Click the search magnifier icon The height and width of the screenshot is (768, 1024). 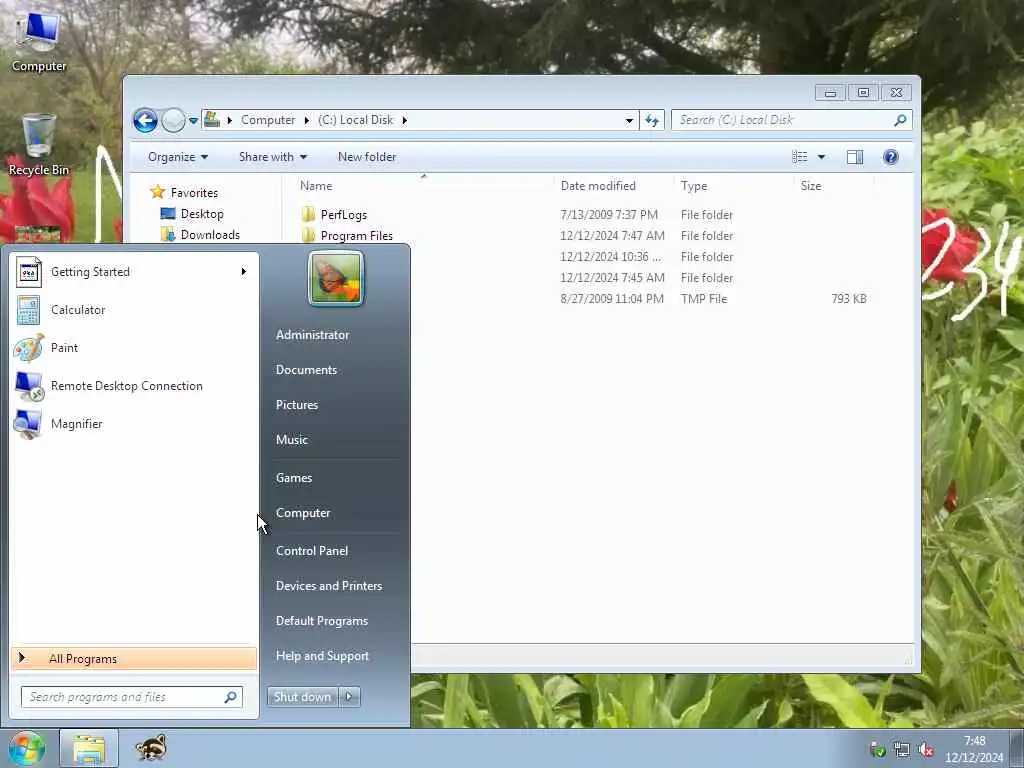pos(900,120)
